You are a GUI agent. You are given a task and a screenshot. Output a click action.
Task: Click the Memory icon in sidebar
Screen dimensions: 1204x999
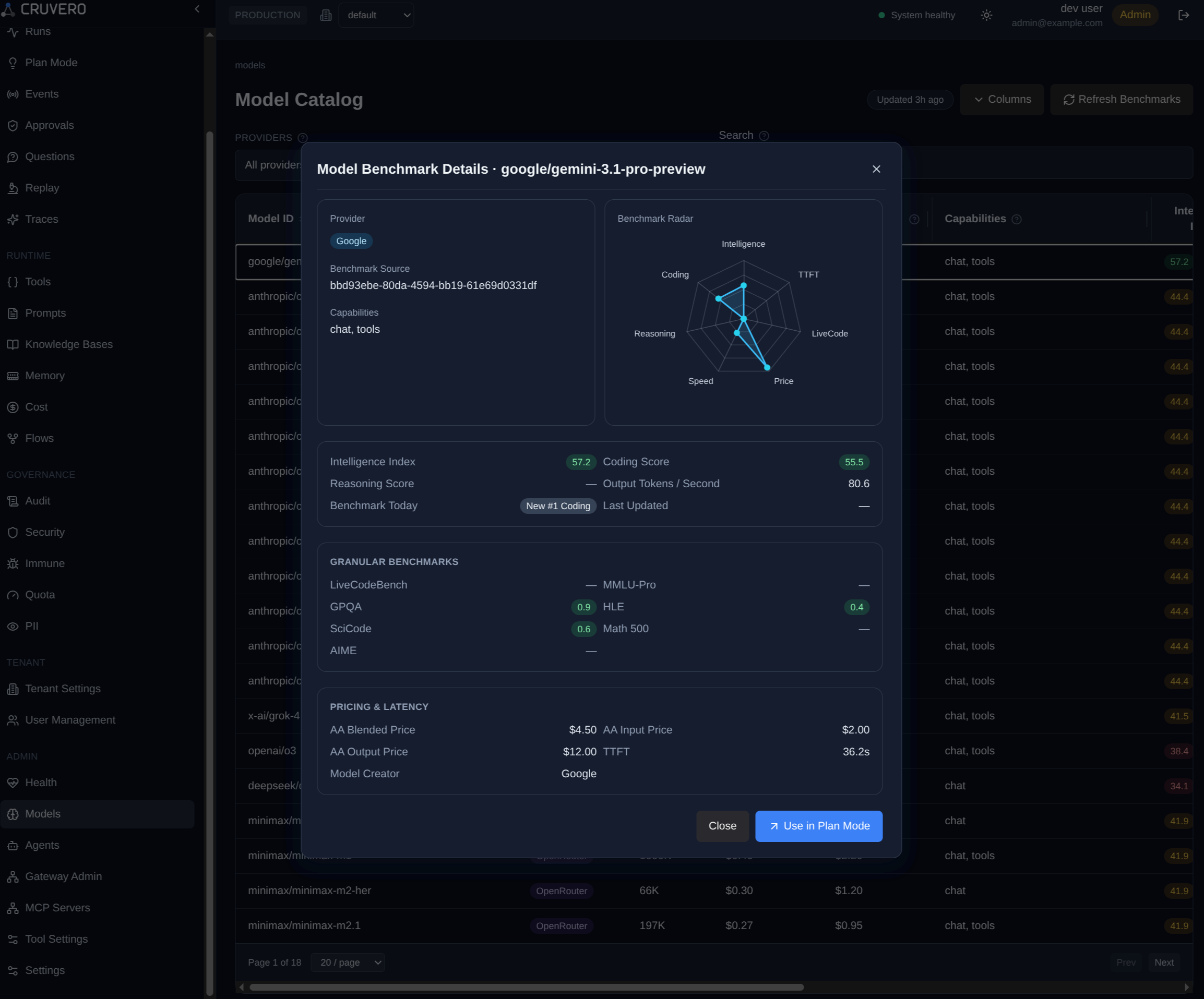pos(13,376)
